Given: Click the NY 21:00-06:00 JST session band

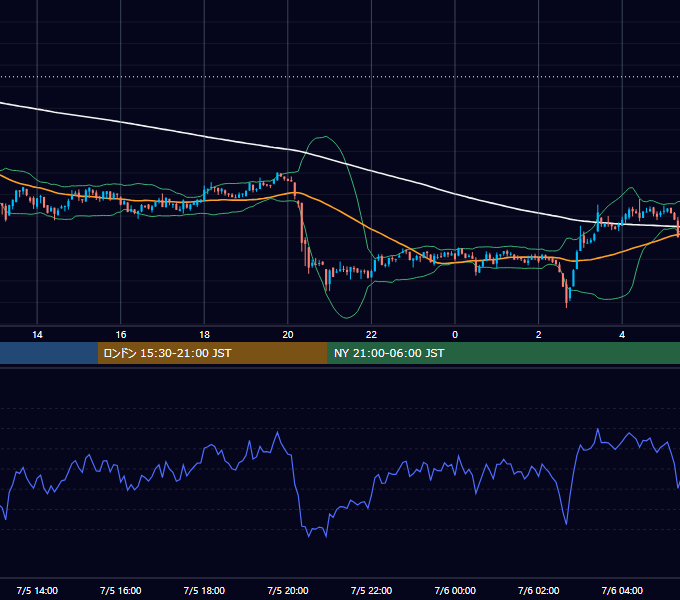Looking at the screenshot, I should [x=504, y=353].
